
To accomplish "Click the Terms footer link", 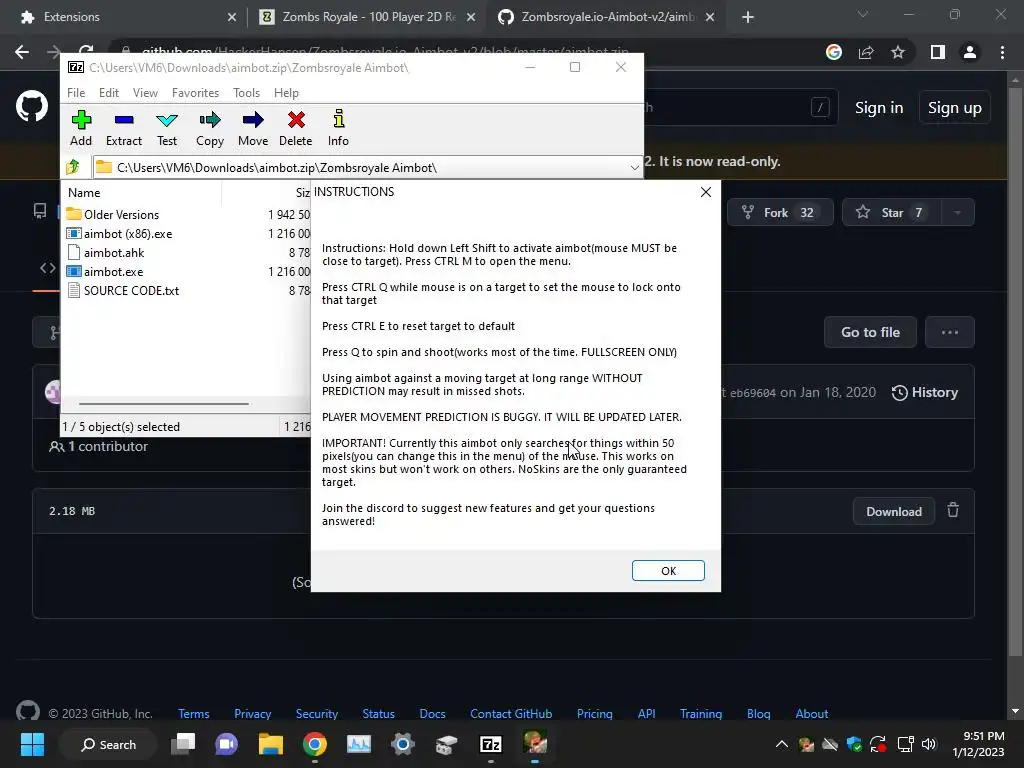I will pos(194,714).
